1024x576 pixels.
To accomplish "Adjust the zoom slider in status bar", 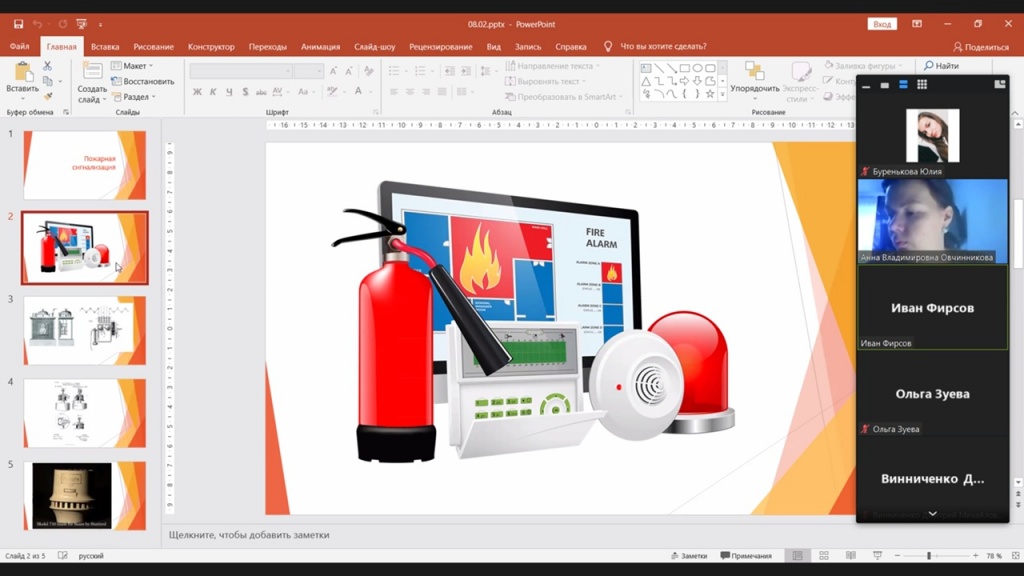I will point(929,556).
